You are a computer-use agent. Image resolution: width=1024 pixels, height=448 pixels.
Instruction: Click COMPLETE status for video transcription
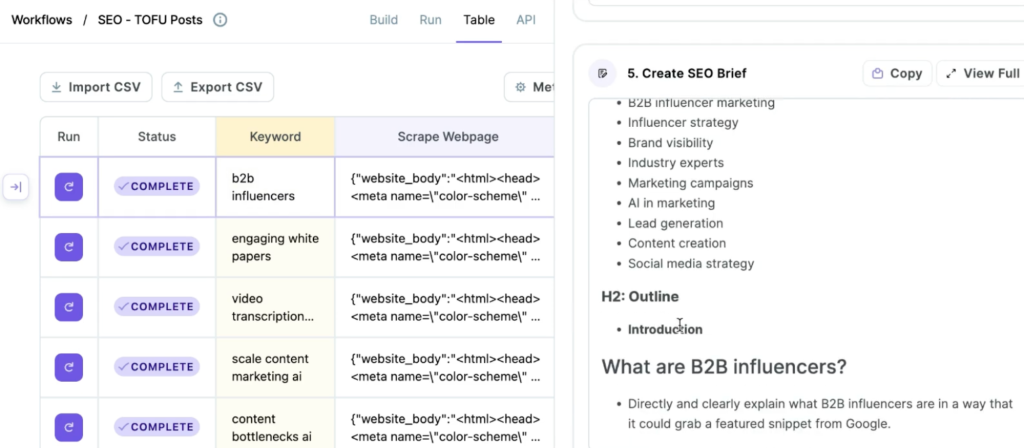[157, 307]
